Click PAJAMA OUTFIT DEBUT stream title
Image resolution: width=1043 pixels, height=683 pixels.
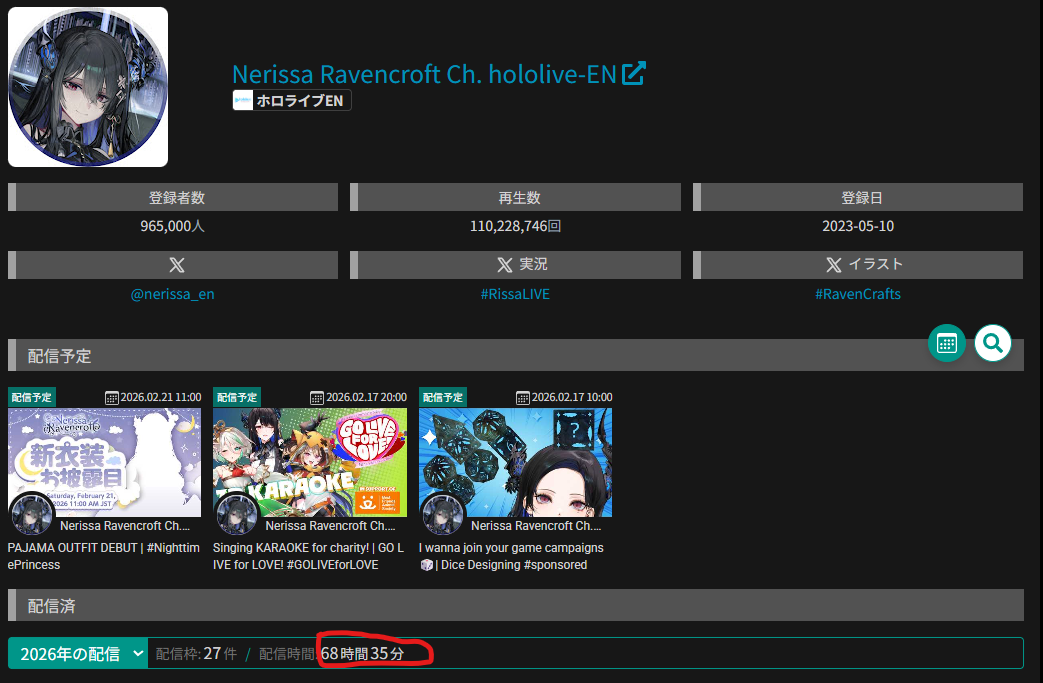(x=104, y=556)
